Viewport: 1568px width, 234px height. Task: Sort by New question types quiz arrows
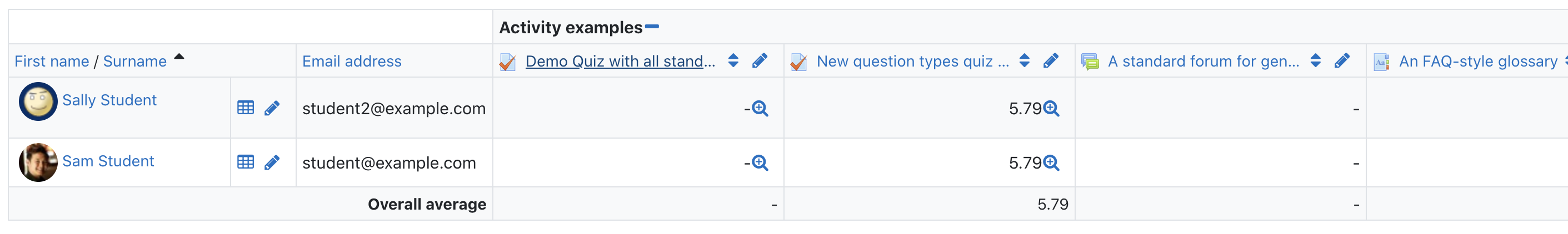pos(1025,60)
